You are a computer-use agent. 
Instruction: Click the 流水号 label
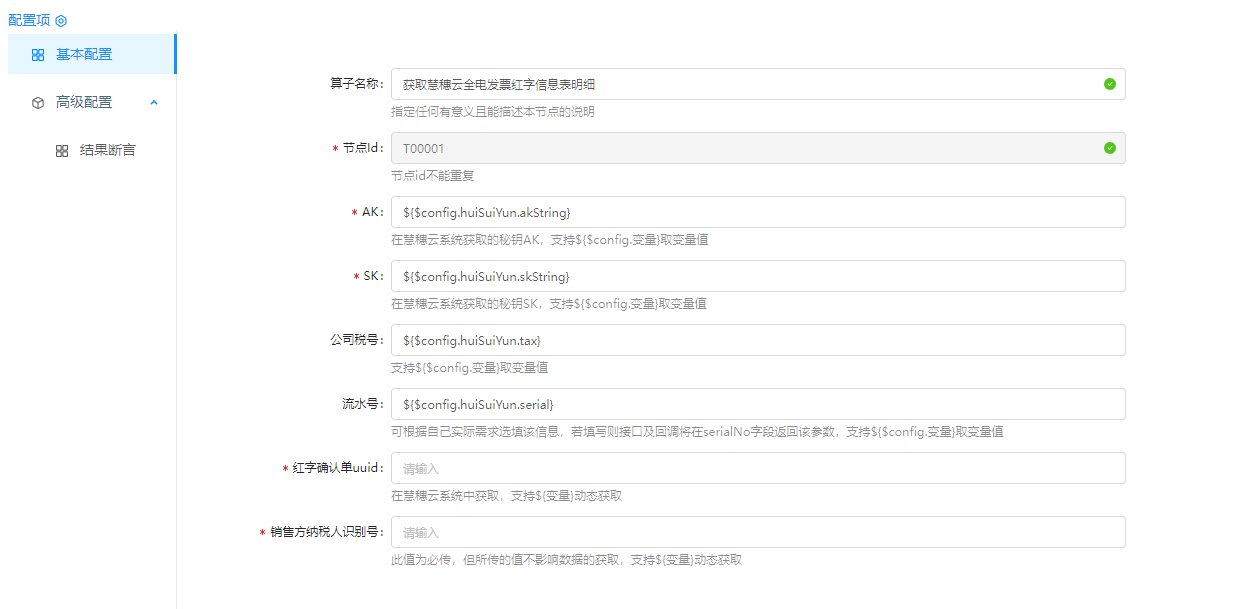click(x=363, y=404)
